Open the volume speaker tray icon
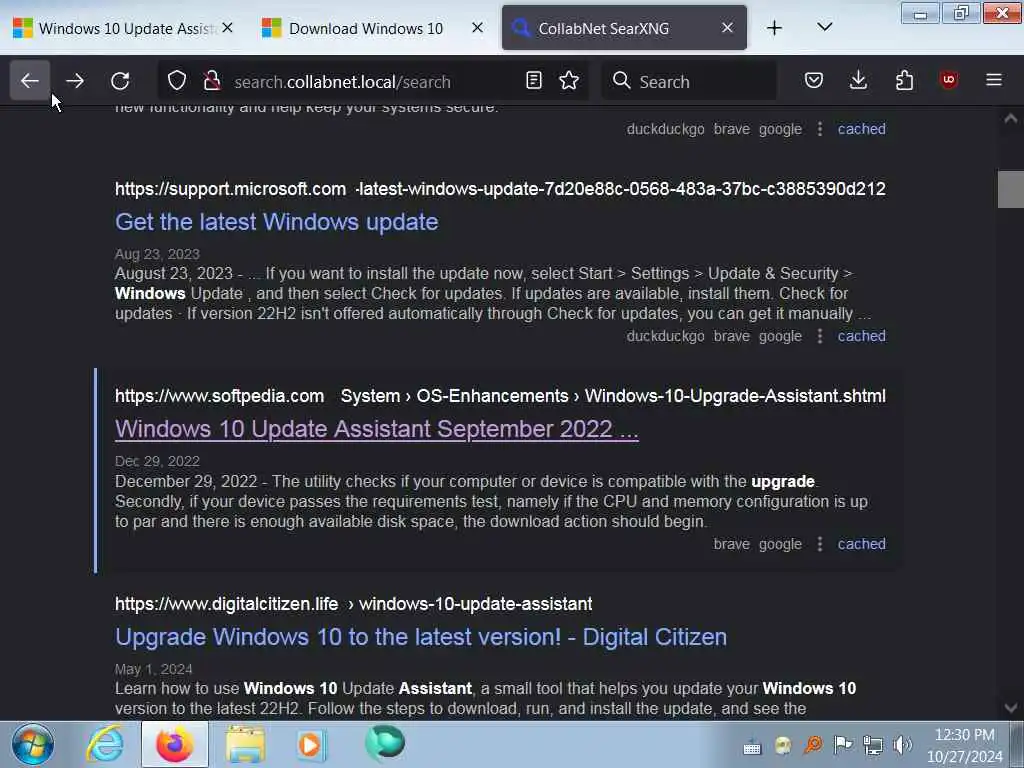Screen dimensions: 1024x768 pyautogui.click(x=903, y=745)
